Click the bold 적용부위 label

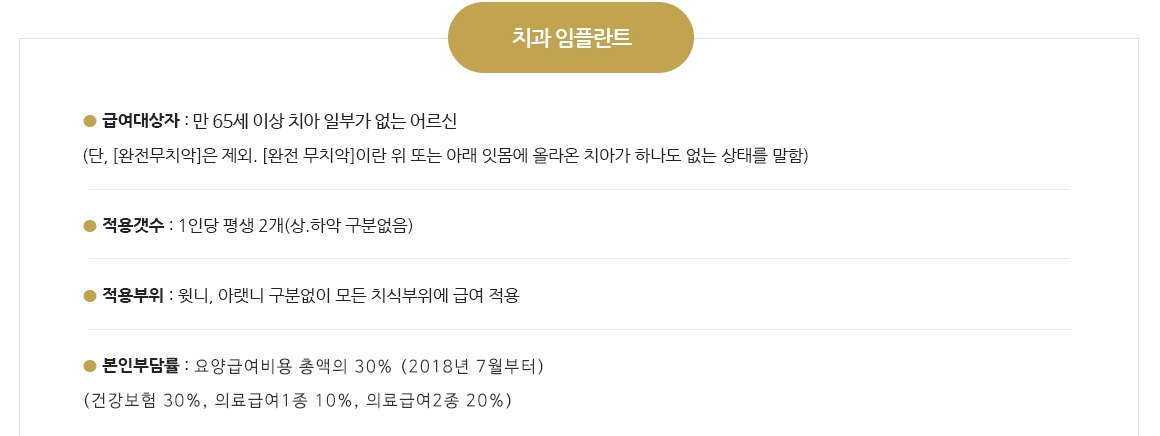click(x=133, y=296)
